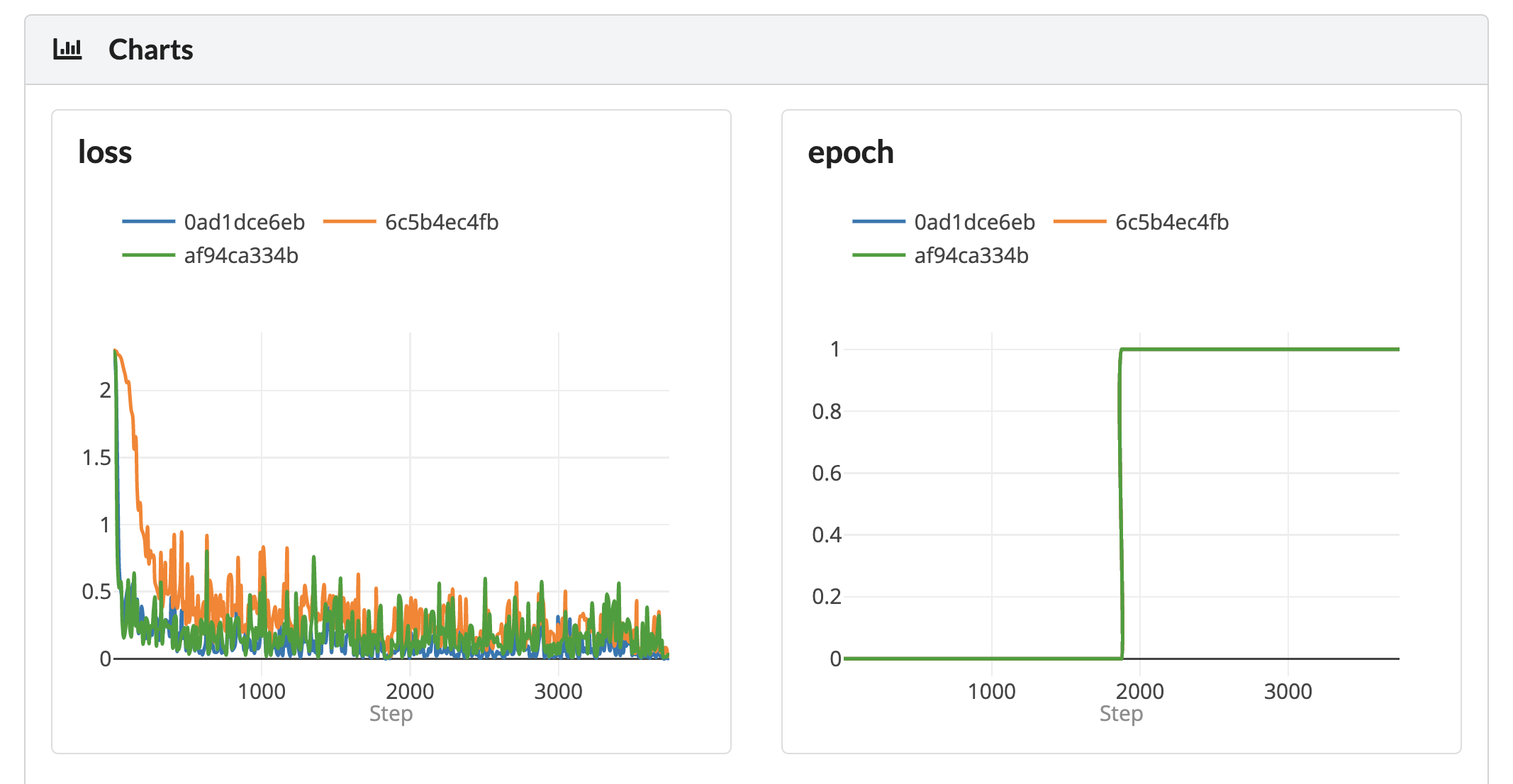Click the 2000 tick on loss chart x-axis
The height and width of the screenshot is (784, 1513).
[410, 691]
